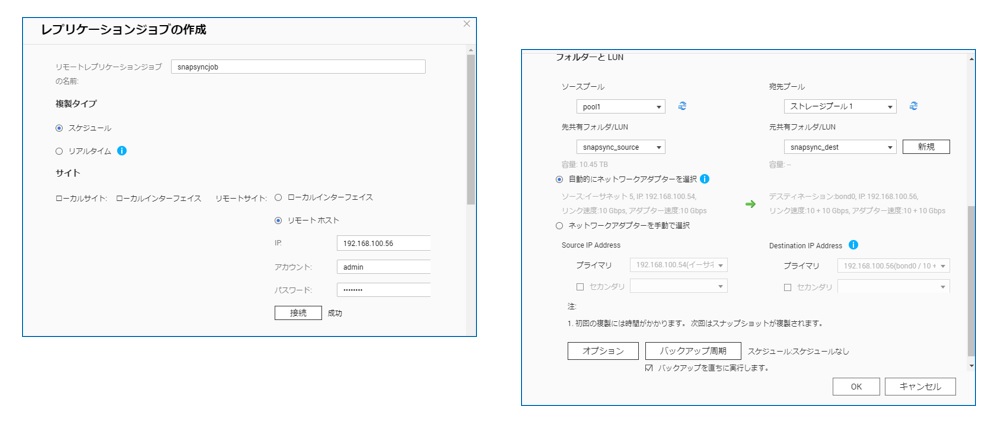Click the info icon next to リアルタイム
The width and height of the screenshot is (990, 424).
click(122, 151)
